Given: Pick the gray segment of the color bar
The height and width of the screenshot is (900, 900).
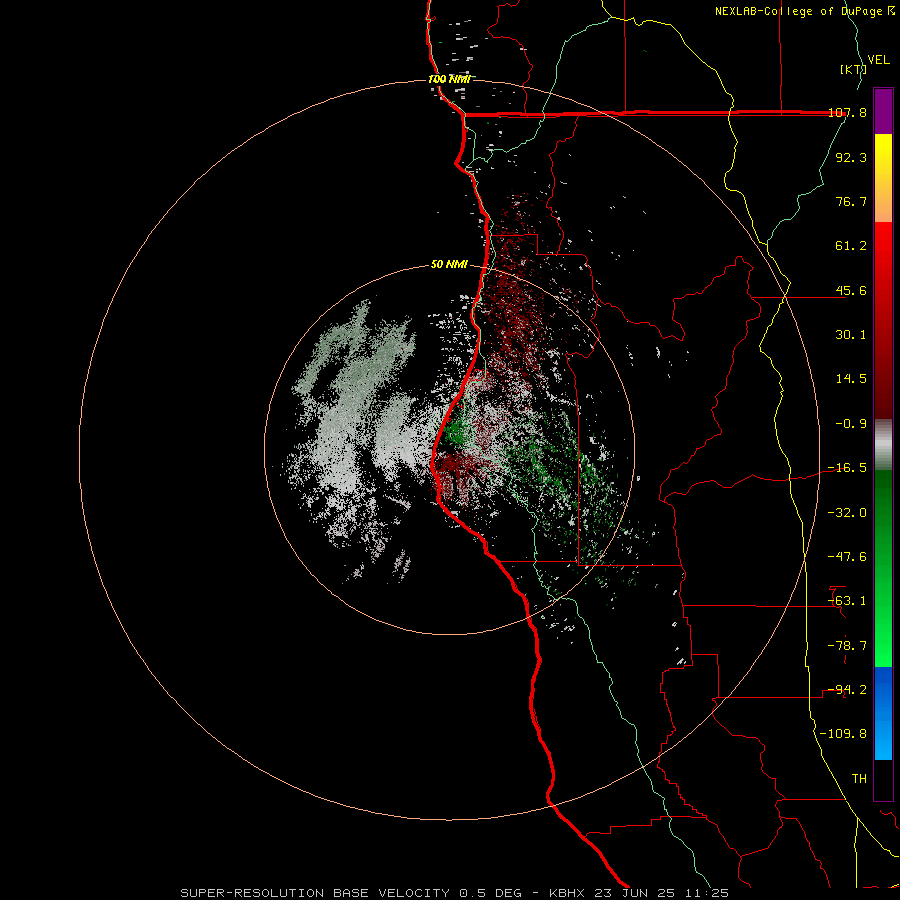Looking at the screenshot, I should pyautogui.click(x=883, y=445).
